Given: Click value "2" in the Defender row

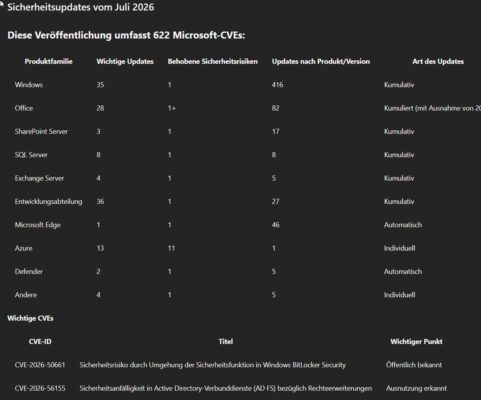Looking at the screenshot, I should [x=98, y=271].
